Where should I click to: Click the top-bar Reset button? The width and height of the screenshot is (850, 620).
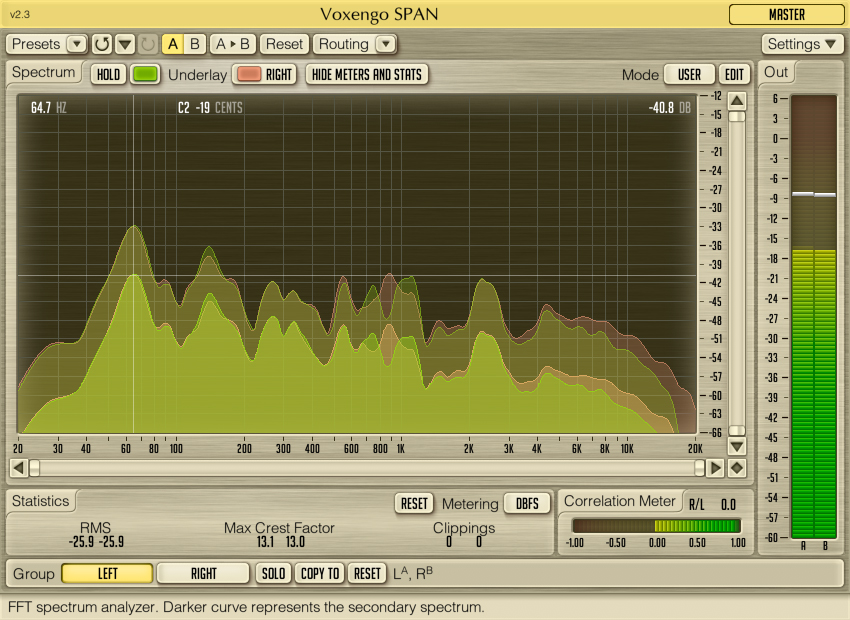pos(284,44)
